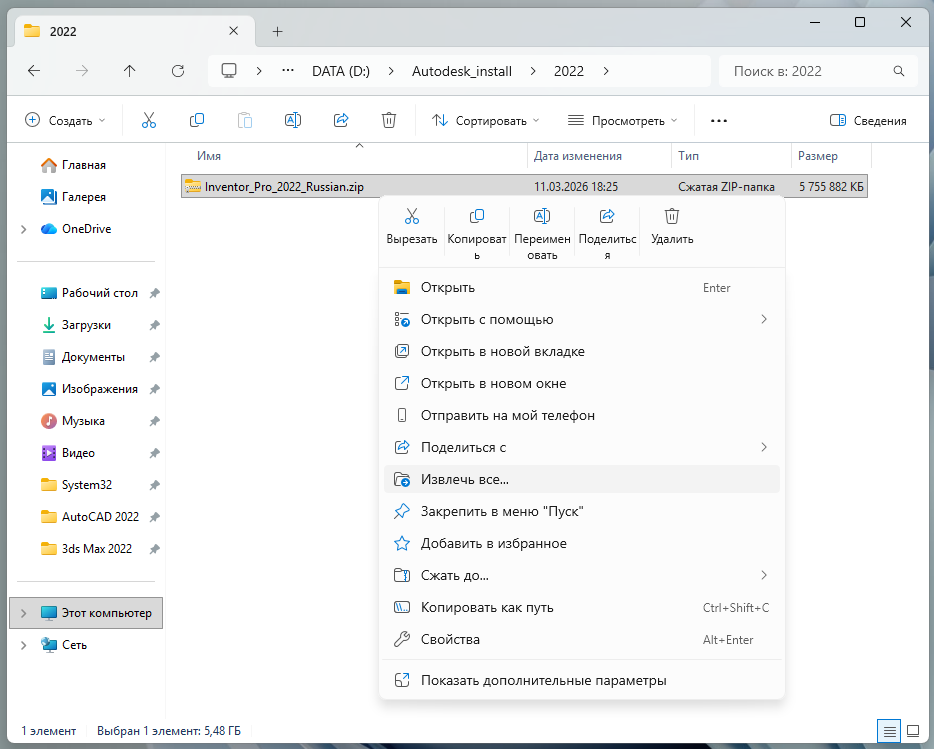Viewport: 934px width, 749px height.
Task: Expand Этот компьютер tree node
Action: 24,613
